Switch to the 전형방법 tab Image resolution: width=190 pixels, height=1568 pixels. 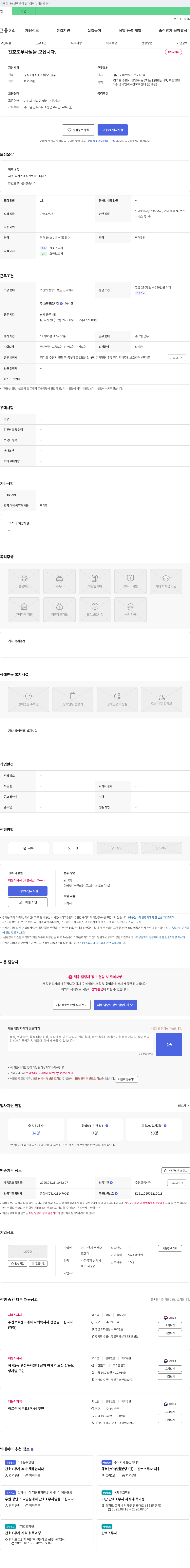click(x=147, y=43)
